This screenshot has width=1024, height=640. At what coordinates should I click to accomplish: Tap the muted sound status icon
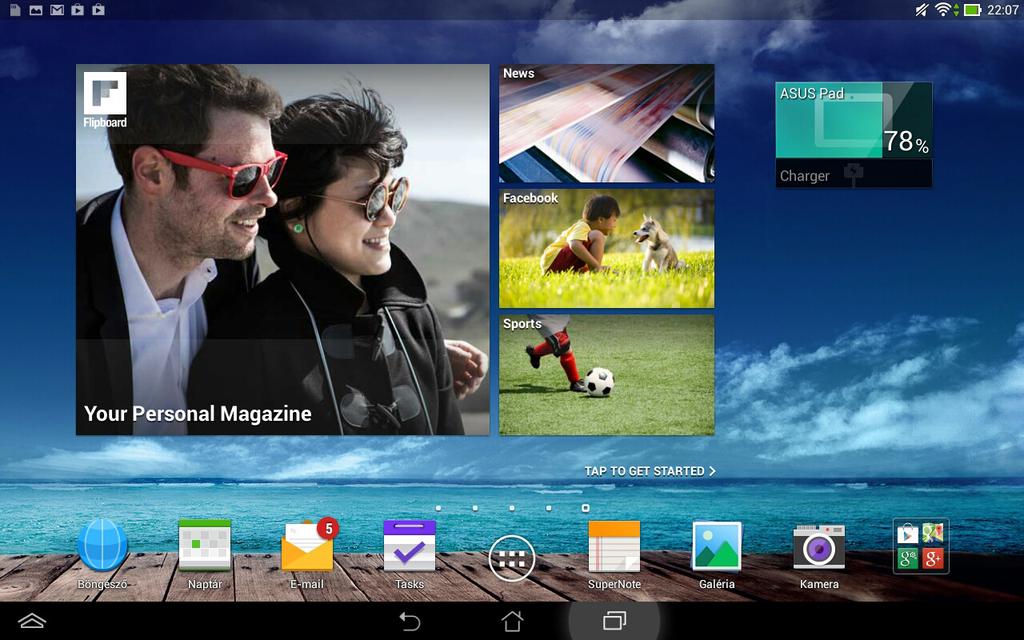(921, 10)
